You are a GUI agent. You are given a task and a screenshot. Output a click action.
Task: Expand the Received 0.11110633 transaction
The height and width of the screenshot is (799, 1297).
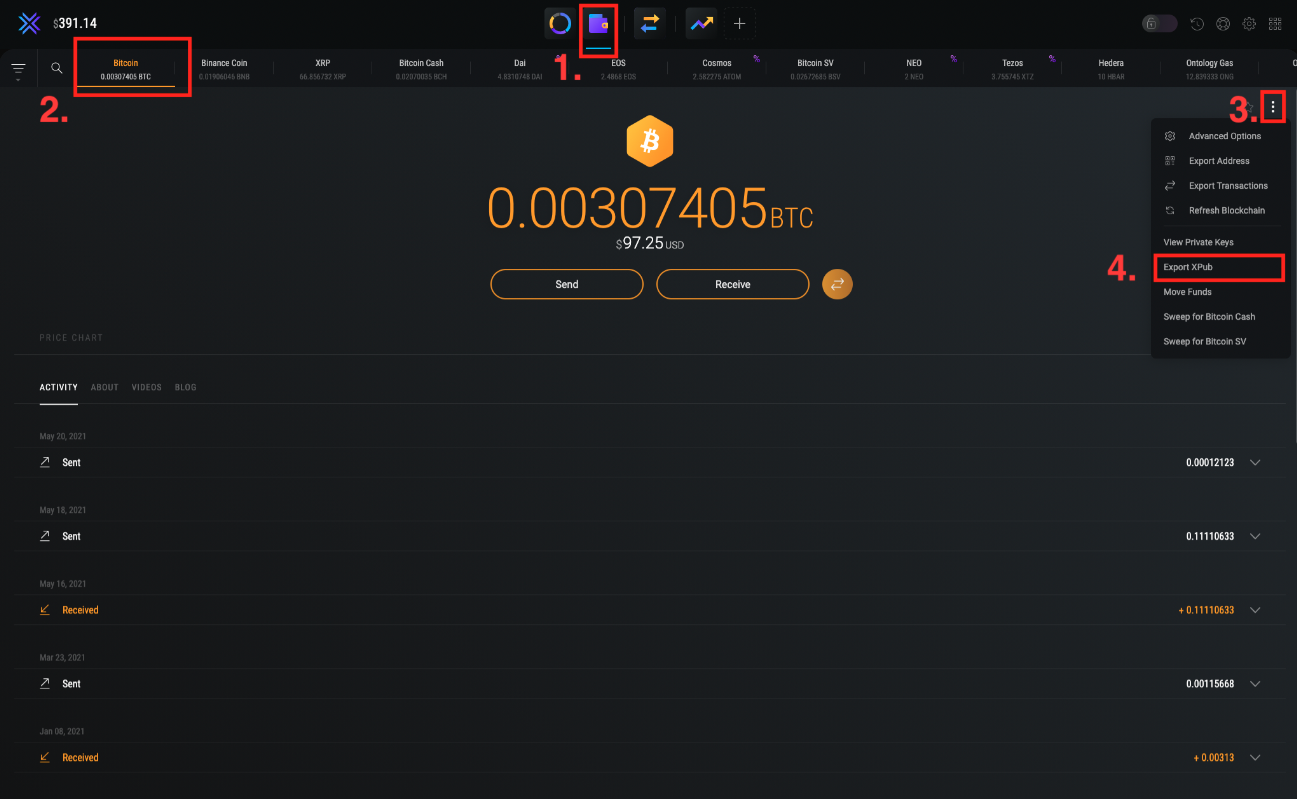tap(1255, 609)
